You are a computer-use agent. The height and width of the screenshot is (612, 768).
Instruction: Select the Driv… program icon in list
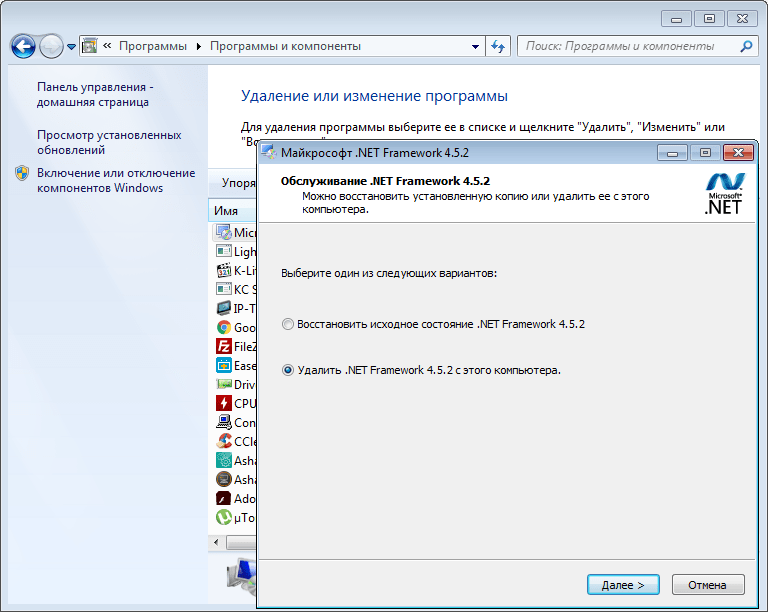[x=224, y=384]
